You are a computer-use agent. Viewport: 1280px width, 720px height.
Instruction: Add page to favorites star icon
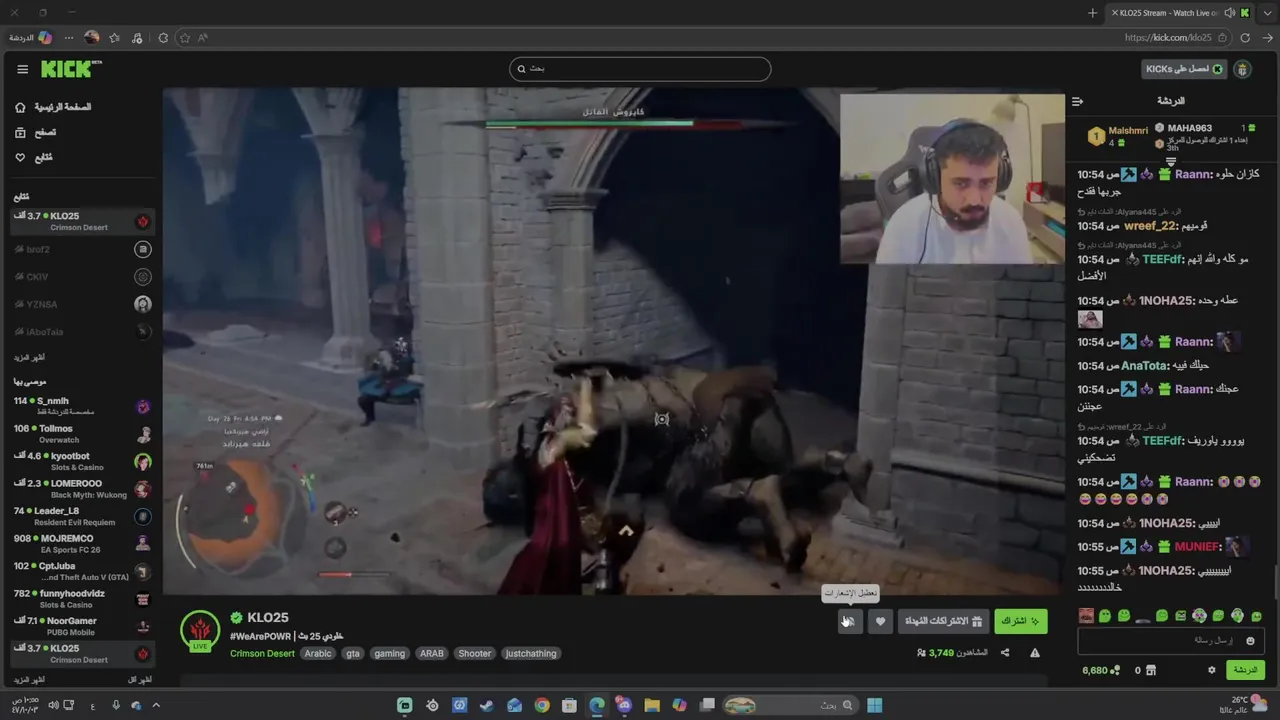coord(184,38)
